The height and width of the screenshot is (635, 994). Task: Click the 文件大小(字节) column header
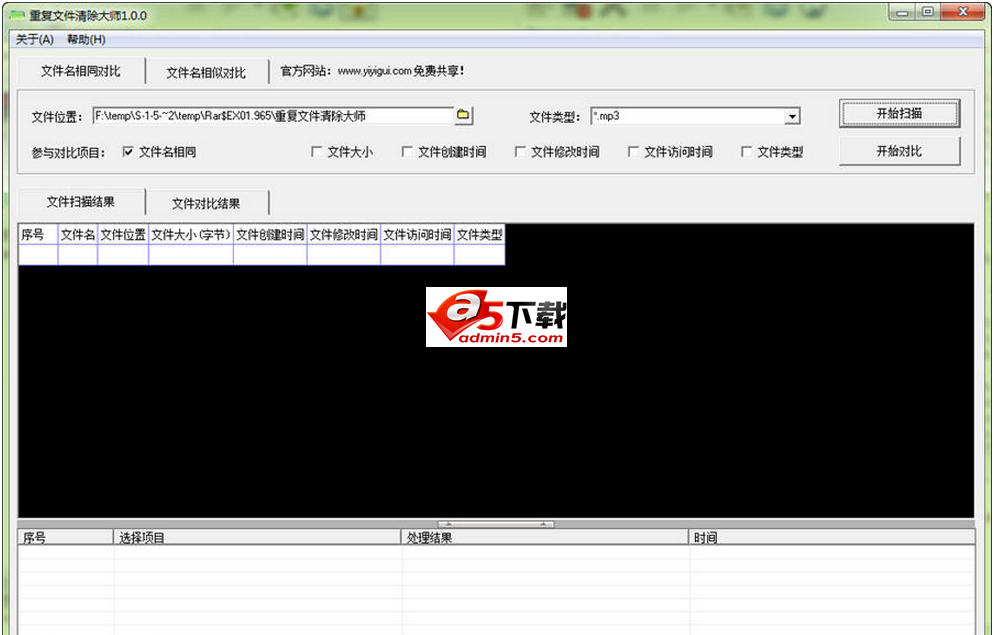point(191,234)
